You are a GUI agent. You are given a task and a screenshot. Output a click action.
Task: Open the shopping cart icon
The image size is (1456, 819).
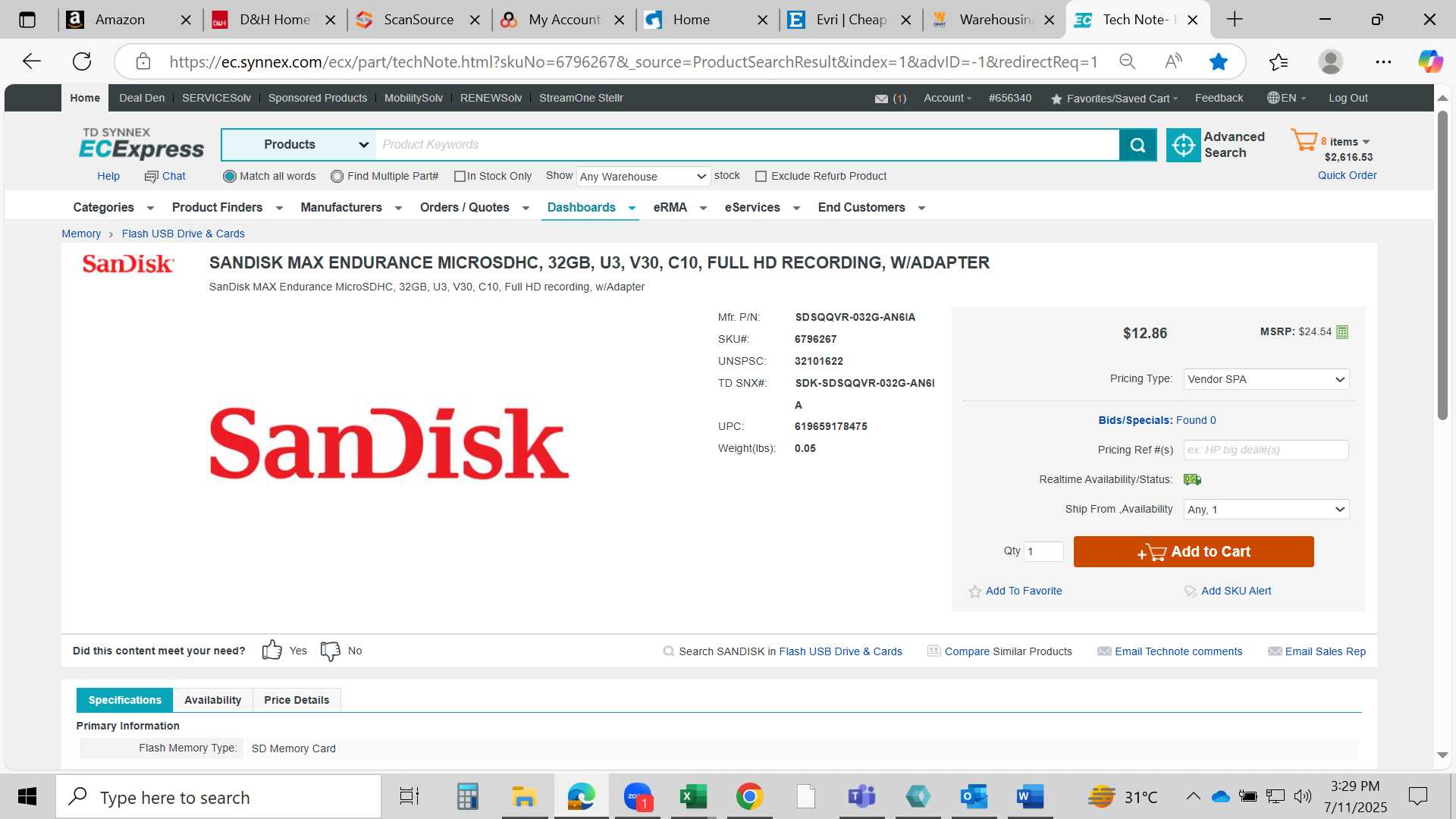point(1304,140)
